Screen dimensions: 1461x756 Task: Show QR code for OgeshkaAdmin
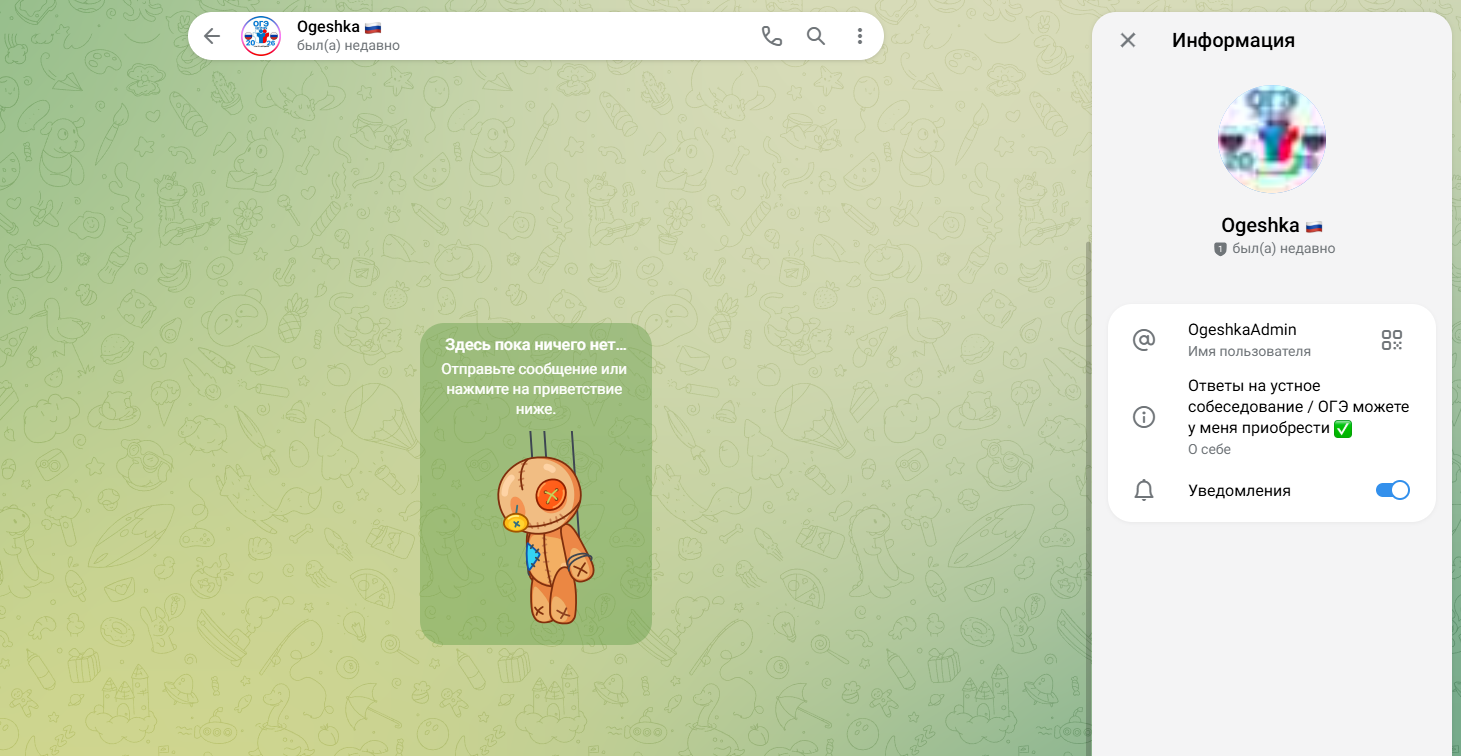(x=1392, y=340)
